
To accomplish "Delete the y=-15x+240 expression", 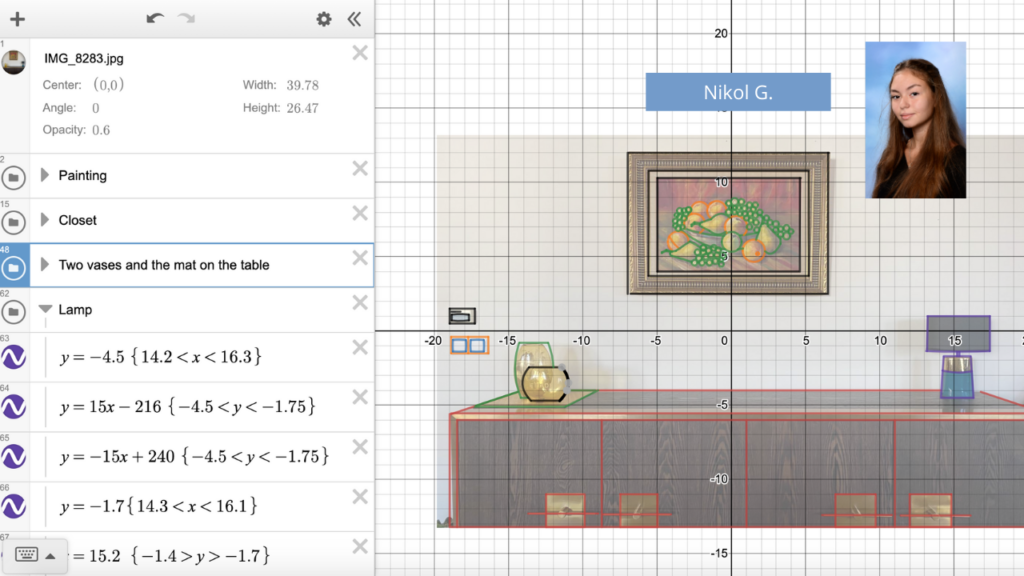I will [x=360, y=447].
